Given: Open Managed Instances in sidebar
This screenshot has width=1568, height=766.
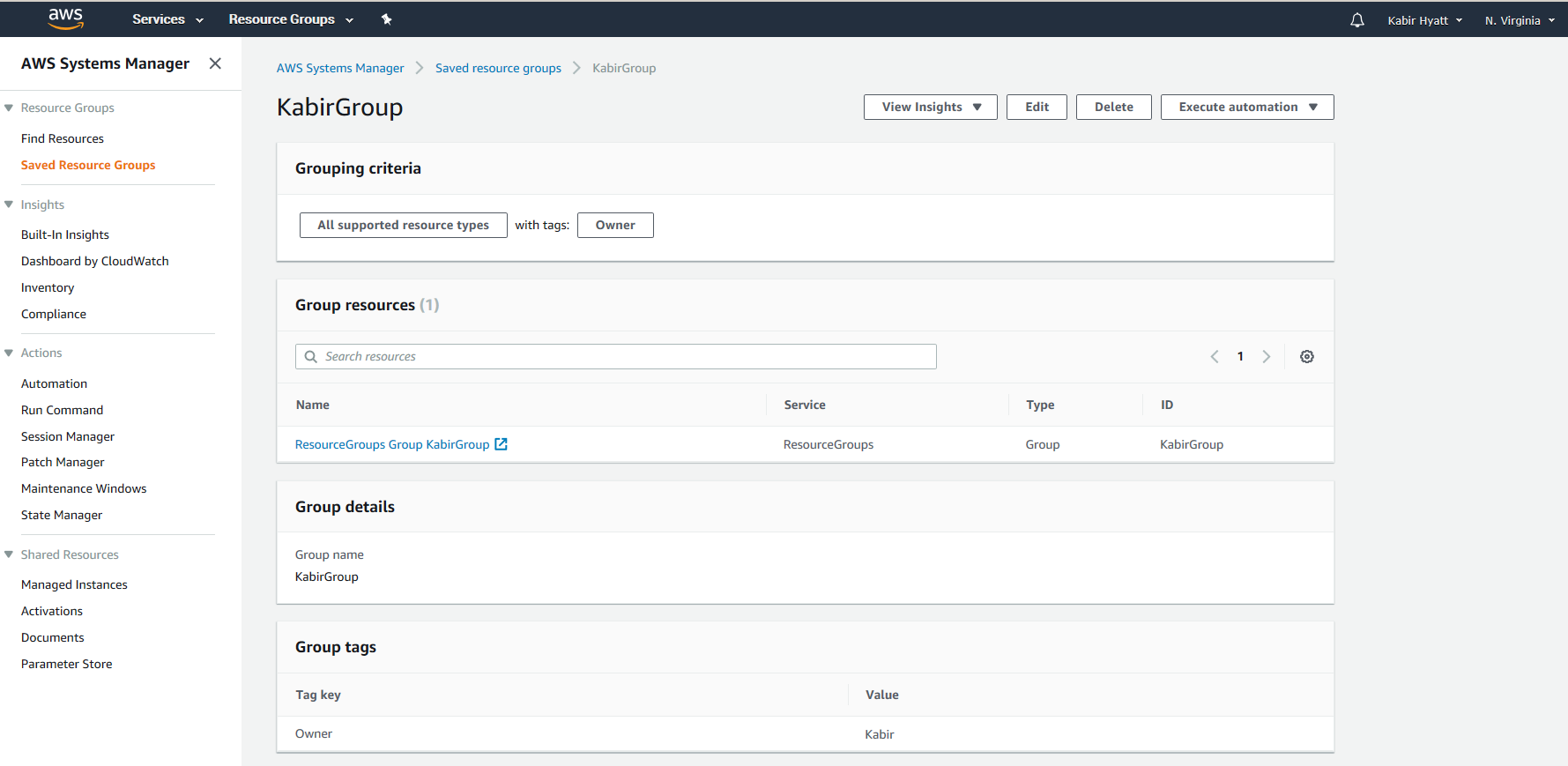Looking at the screenshot, I should 74,584.
